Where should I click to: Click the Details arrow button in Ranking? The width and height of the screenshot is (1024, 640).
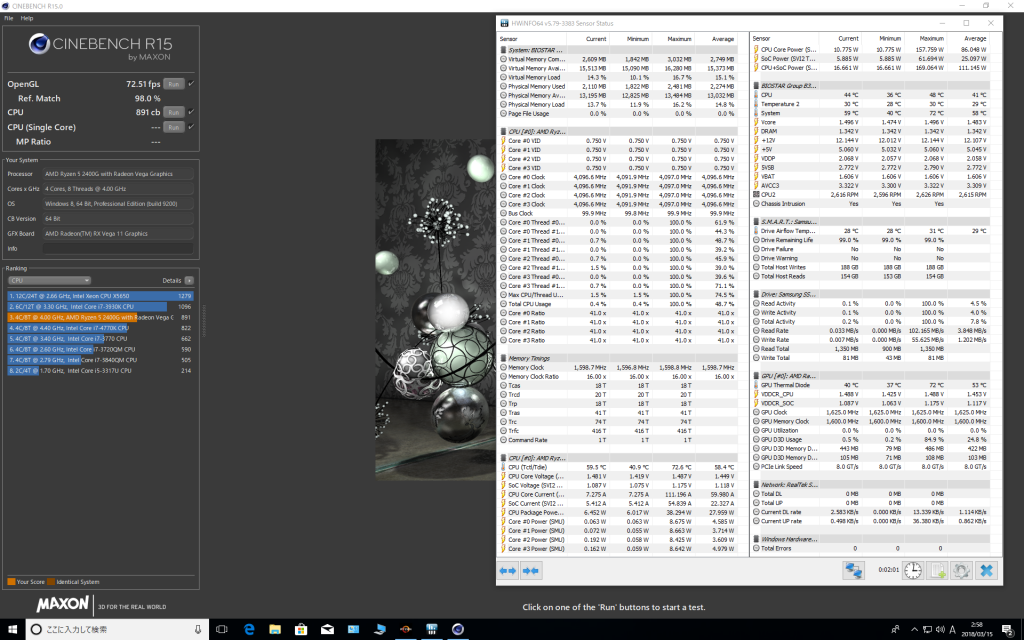189,280
